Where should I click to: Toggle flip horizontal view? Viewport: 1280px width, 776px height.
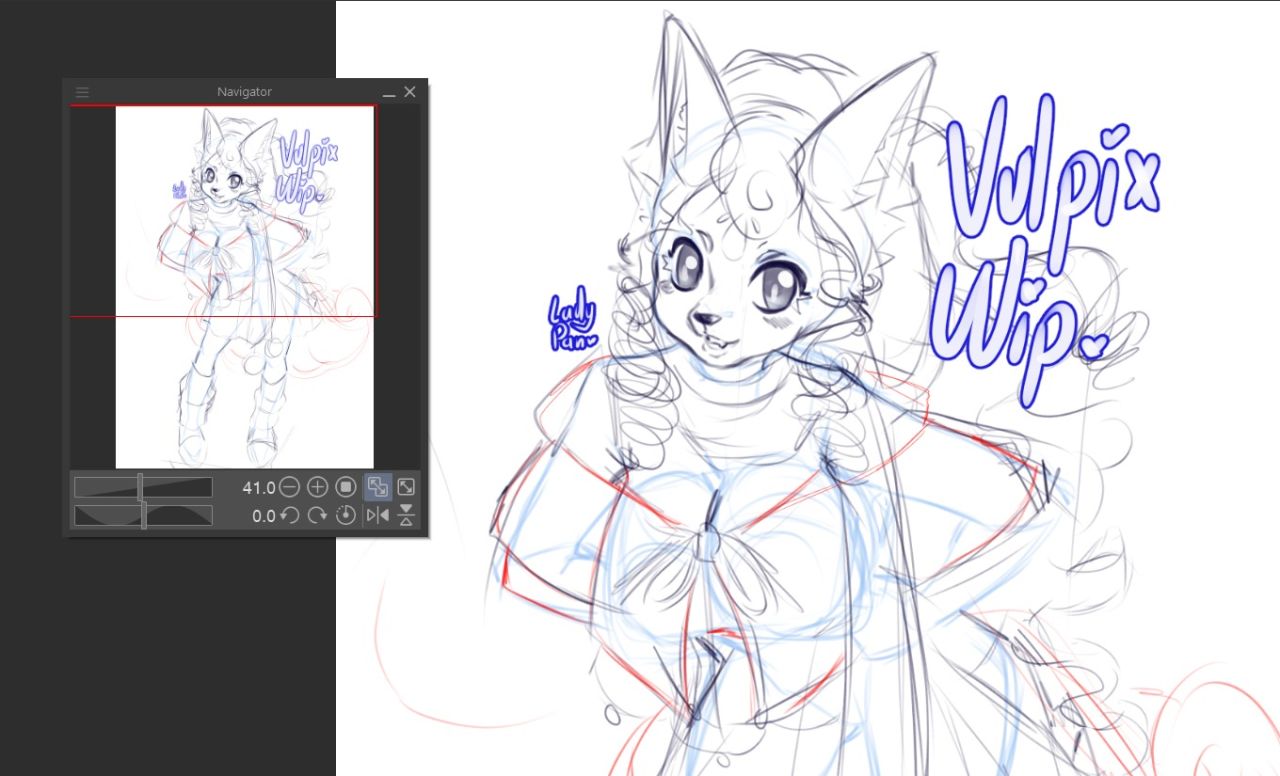tap(377, 515)
